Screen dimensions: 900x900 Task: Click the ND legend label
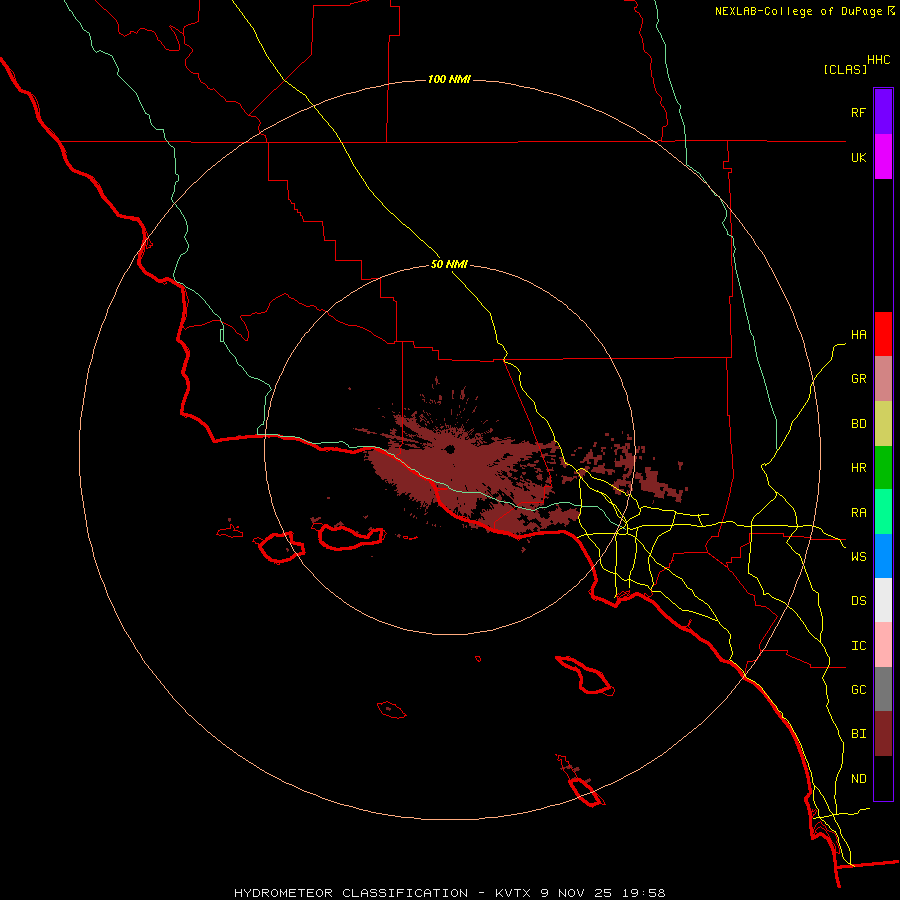[858, 778]
